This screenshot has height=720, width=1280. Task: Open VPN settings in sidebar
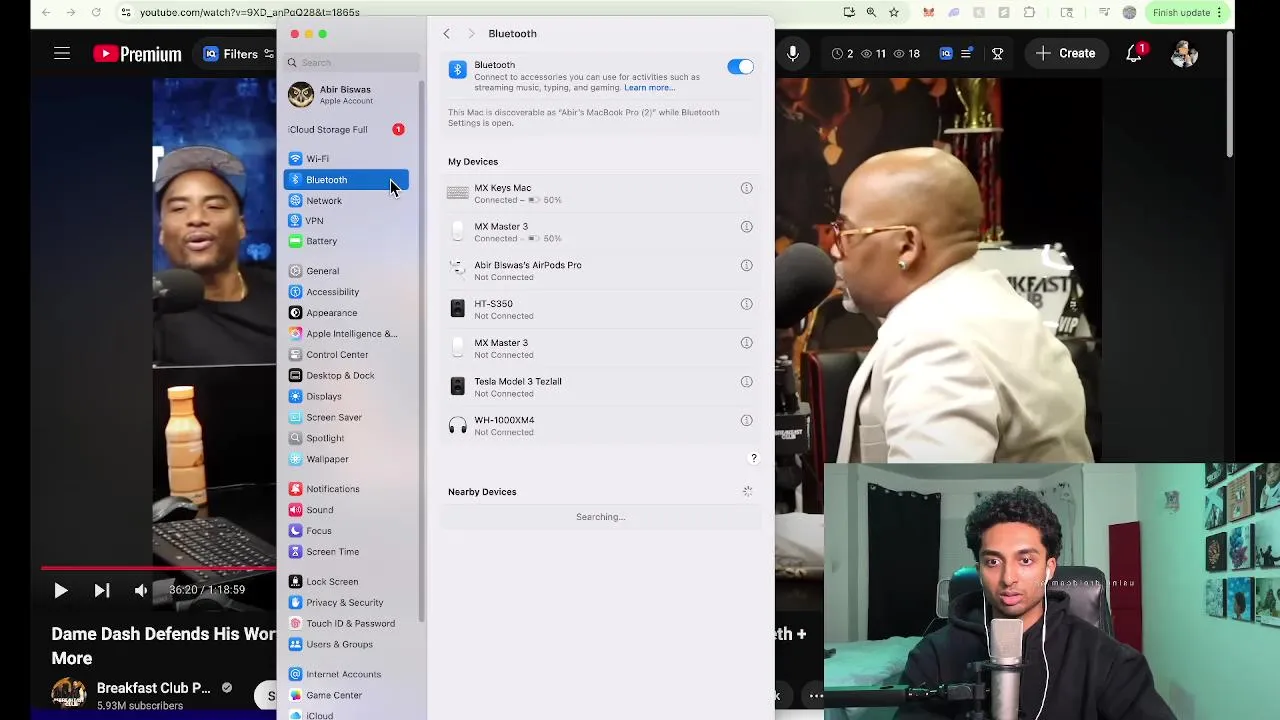346,221
